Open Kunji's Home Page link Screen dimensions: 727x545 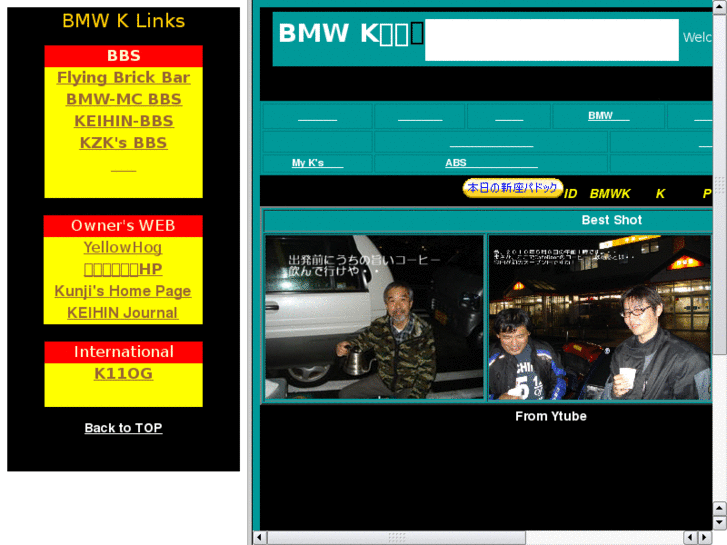click(123, 291)
